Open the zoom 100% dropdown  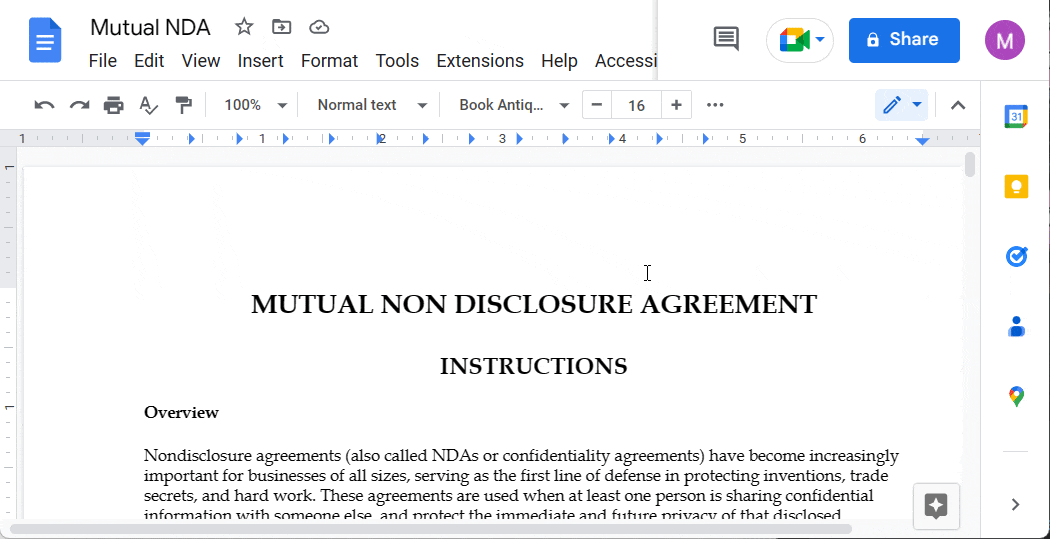(255, 105)
